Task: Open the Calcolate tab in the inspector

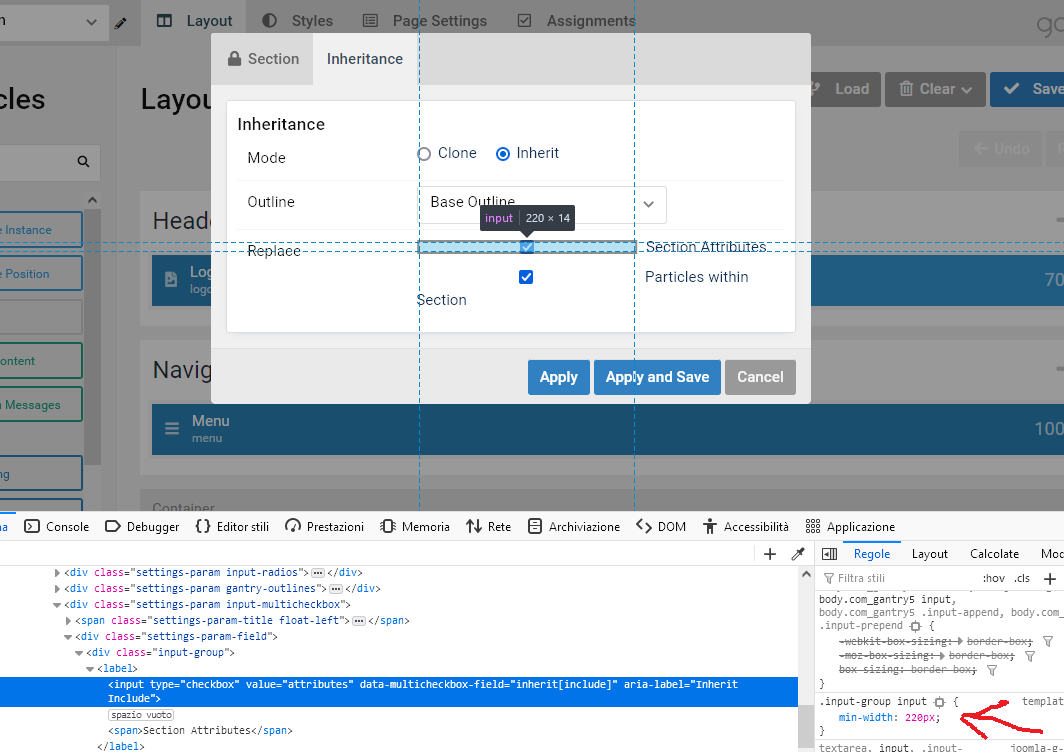Action: click(x=994, y=554)
